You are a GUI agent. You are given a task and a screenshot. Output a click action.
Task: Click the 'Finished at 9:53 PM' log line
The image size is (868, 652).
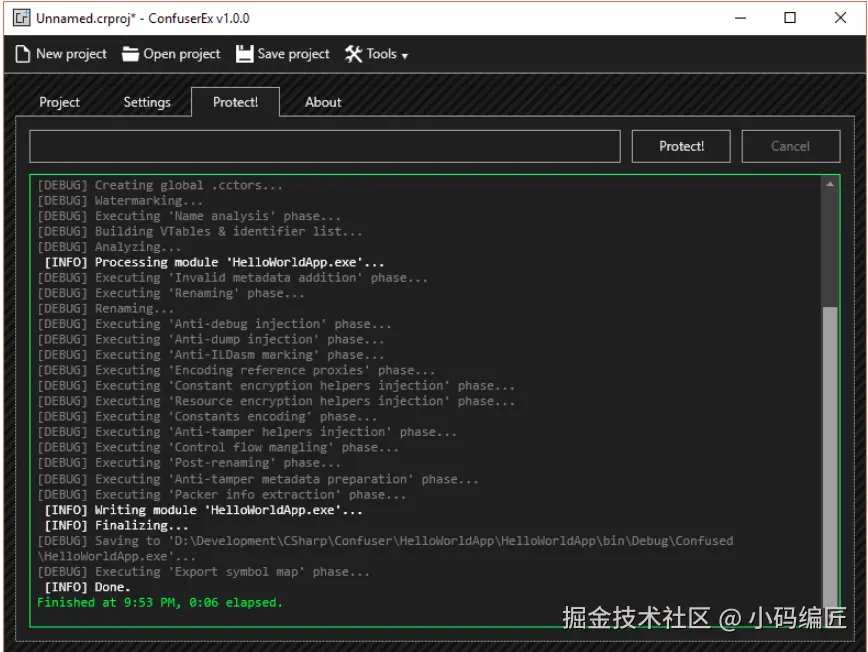point(160,602)
